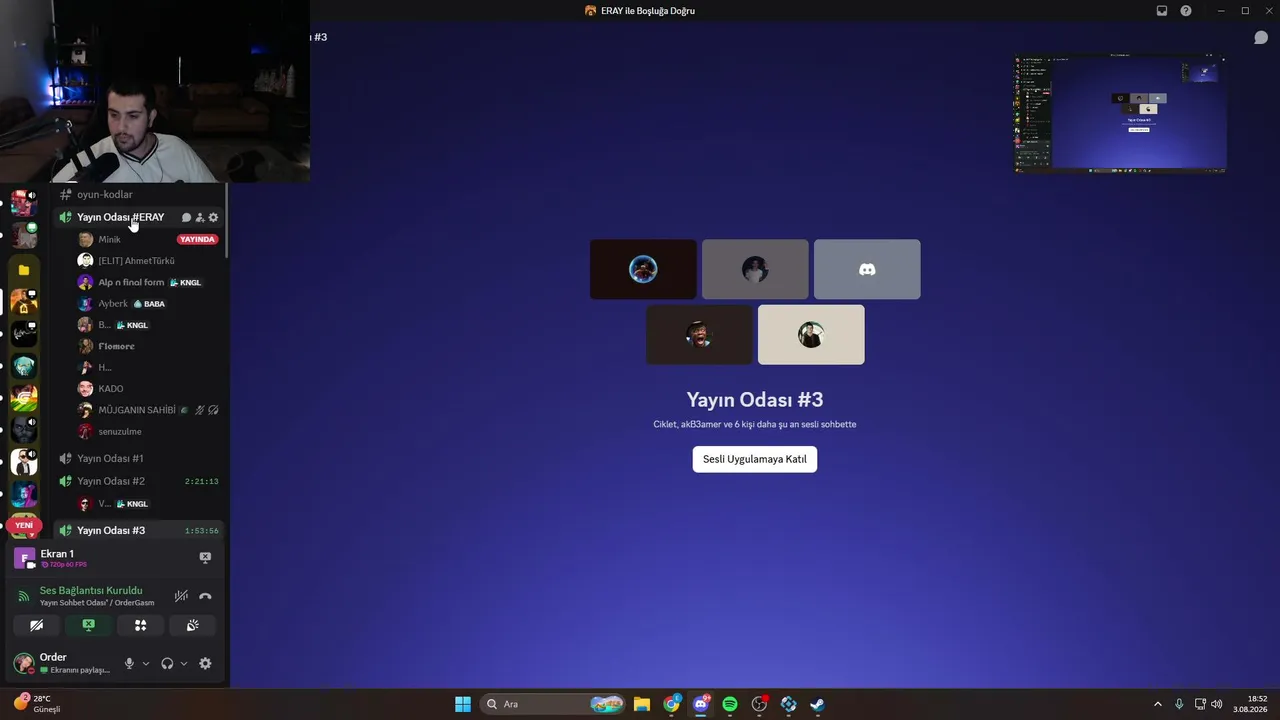
Task: Open the first participant tile with blue avatar
Action: click(x=643, y=269)
